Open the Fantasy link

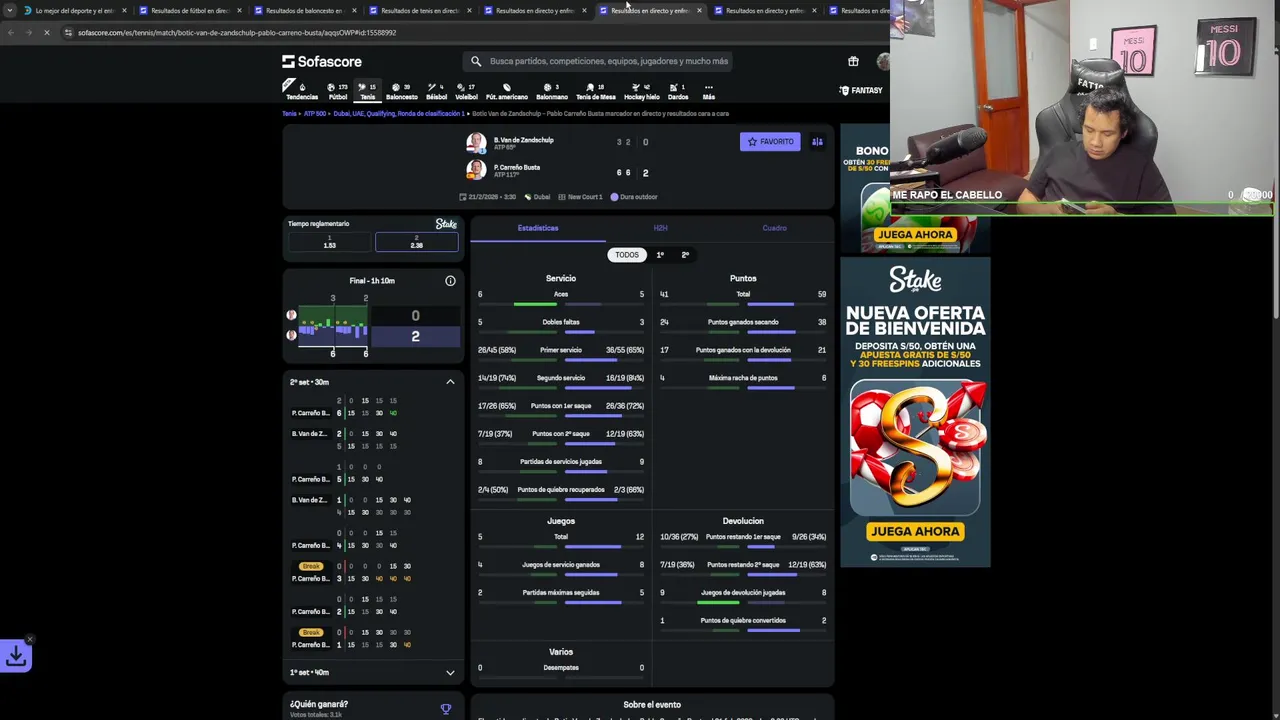860,91
